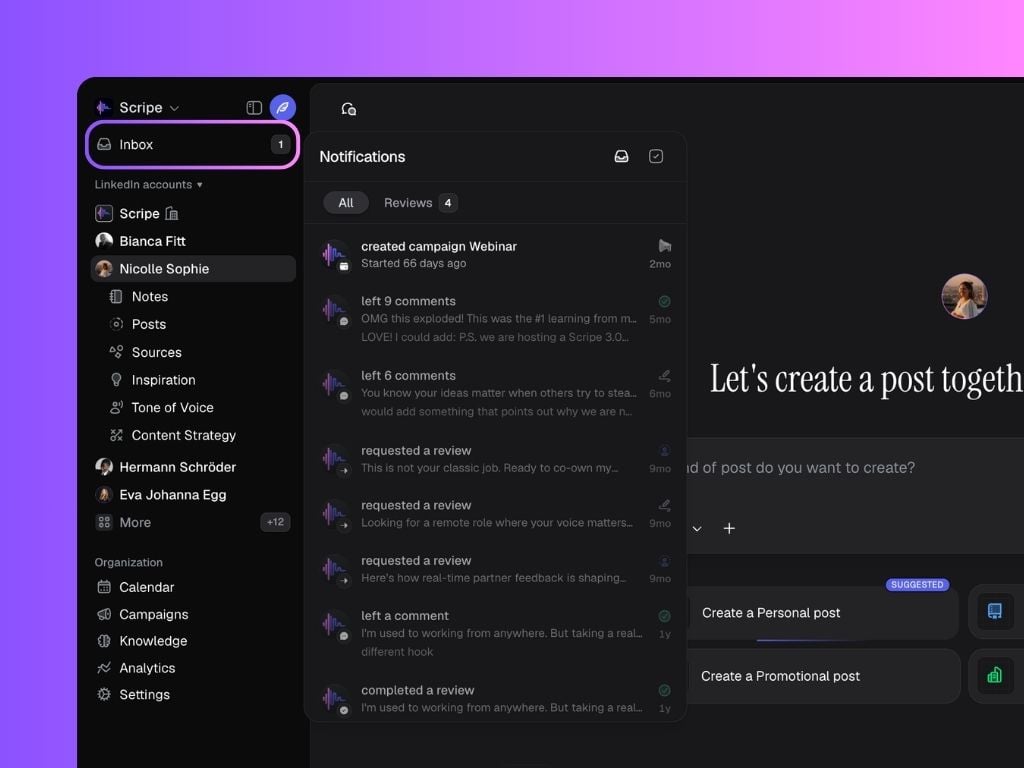Click the green check on completed a review notification

(665, 690)
